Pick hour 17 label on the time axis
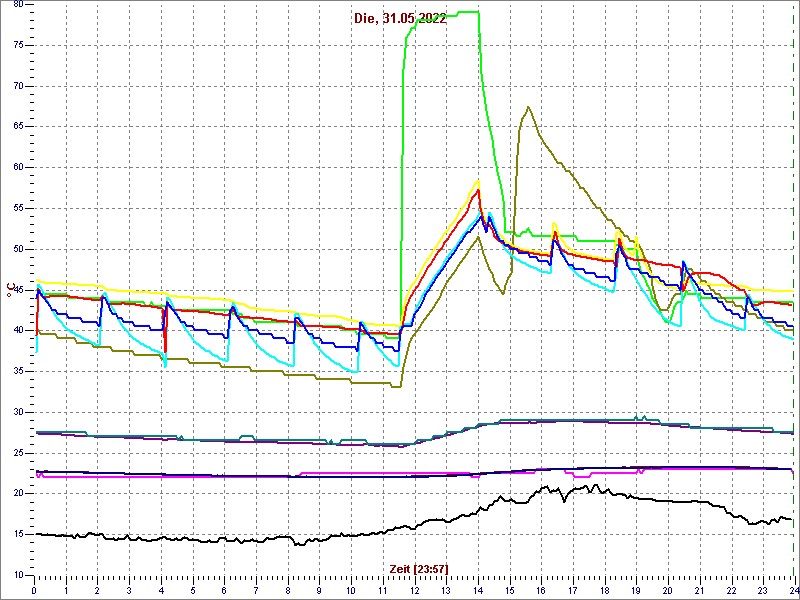The width and height of the screenshot is (800, 600). point(572,591)
